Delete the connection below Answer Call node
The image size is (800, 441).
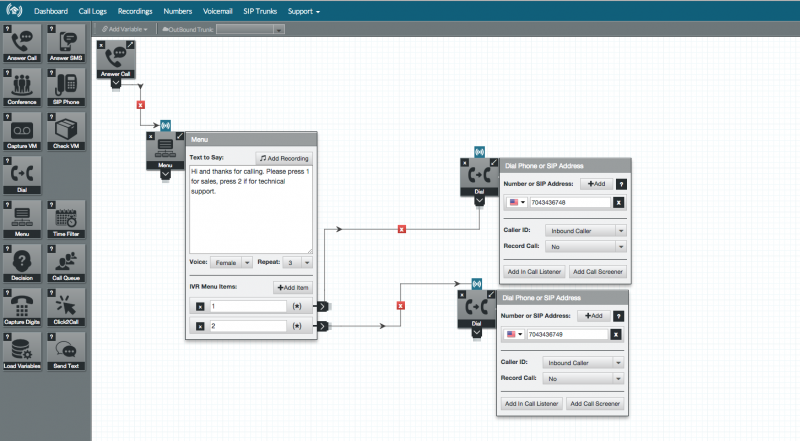click(x=141, y=105)
